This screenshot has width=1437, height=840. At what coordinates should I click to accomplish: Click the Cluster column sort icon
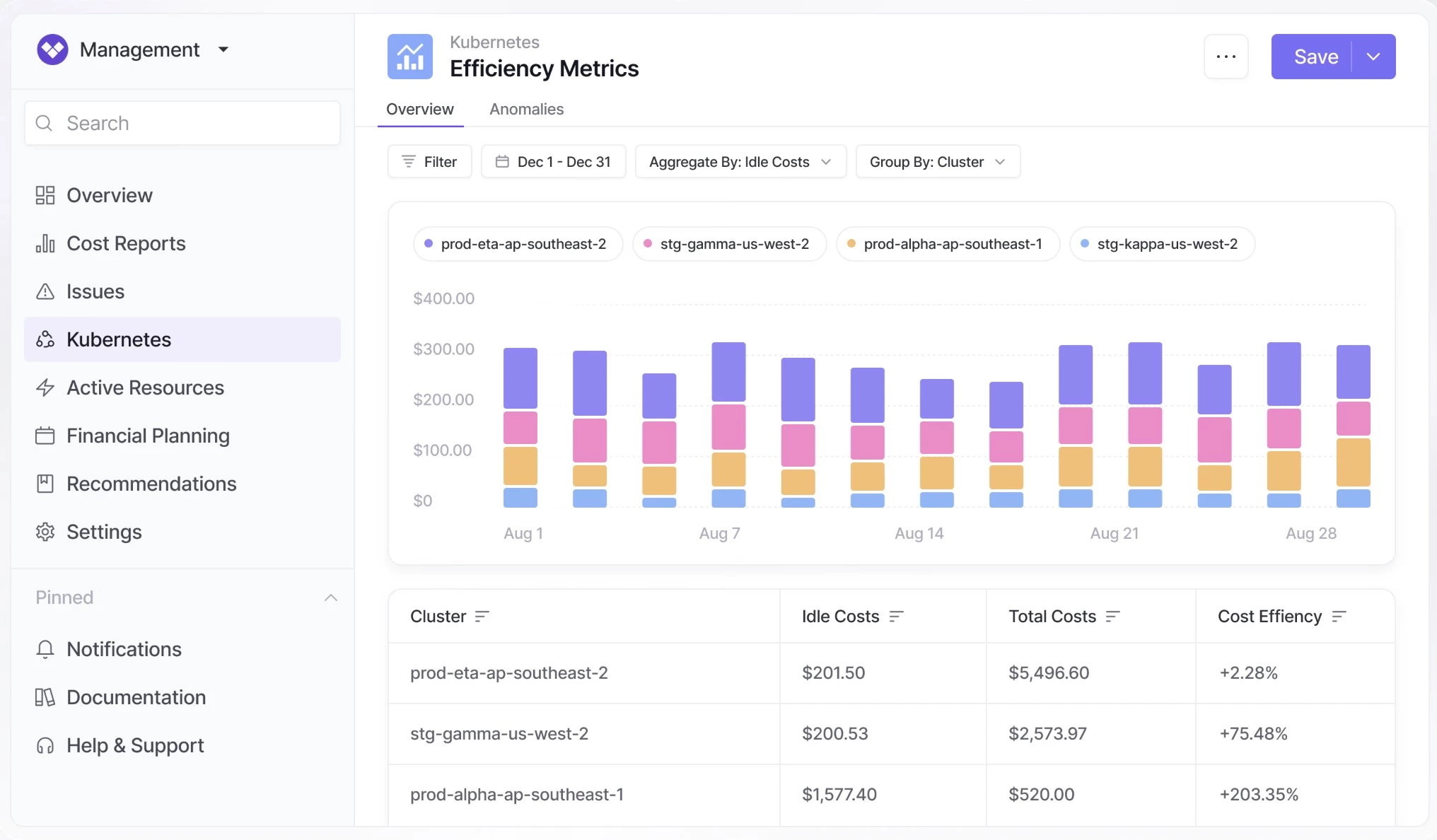(x=482, y=617)
